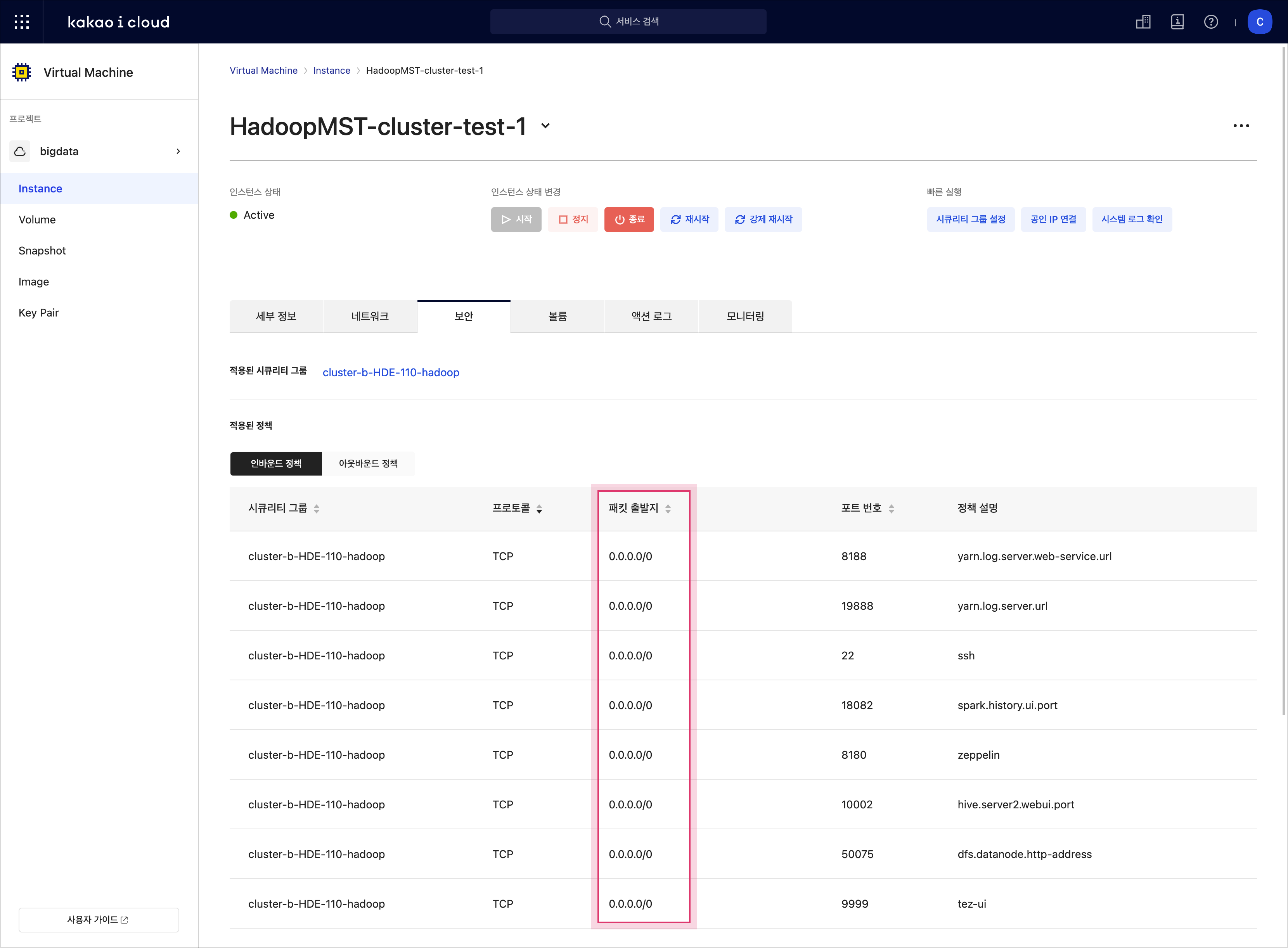Switch to the 세부 정보 tab
1288x948 pixels.
276,316
